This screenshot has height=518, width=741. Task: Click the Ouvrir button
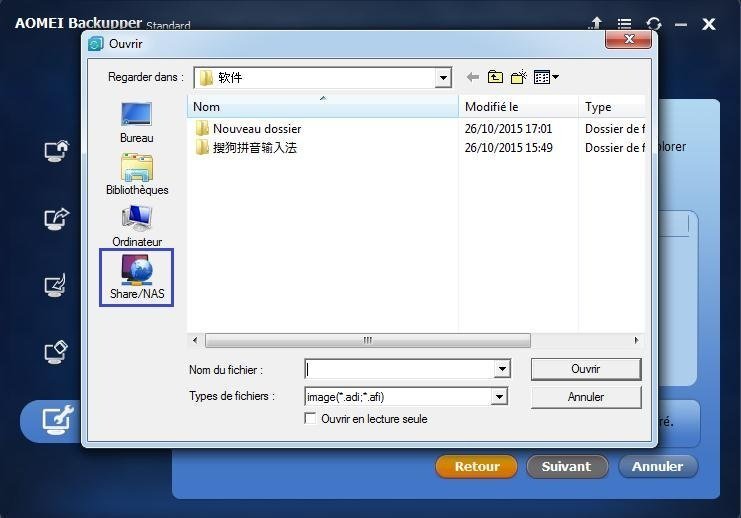coord(586,369)
